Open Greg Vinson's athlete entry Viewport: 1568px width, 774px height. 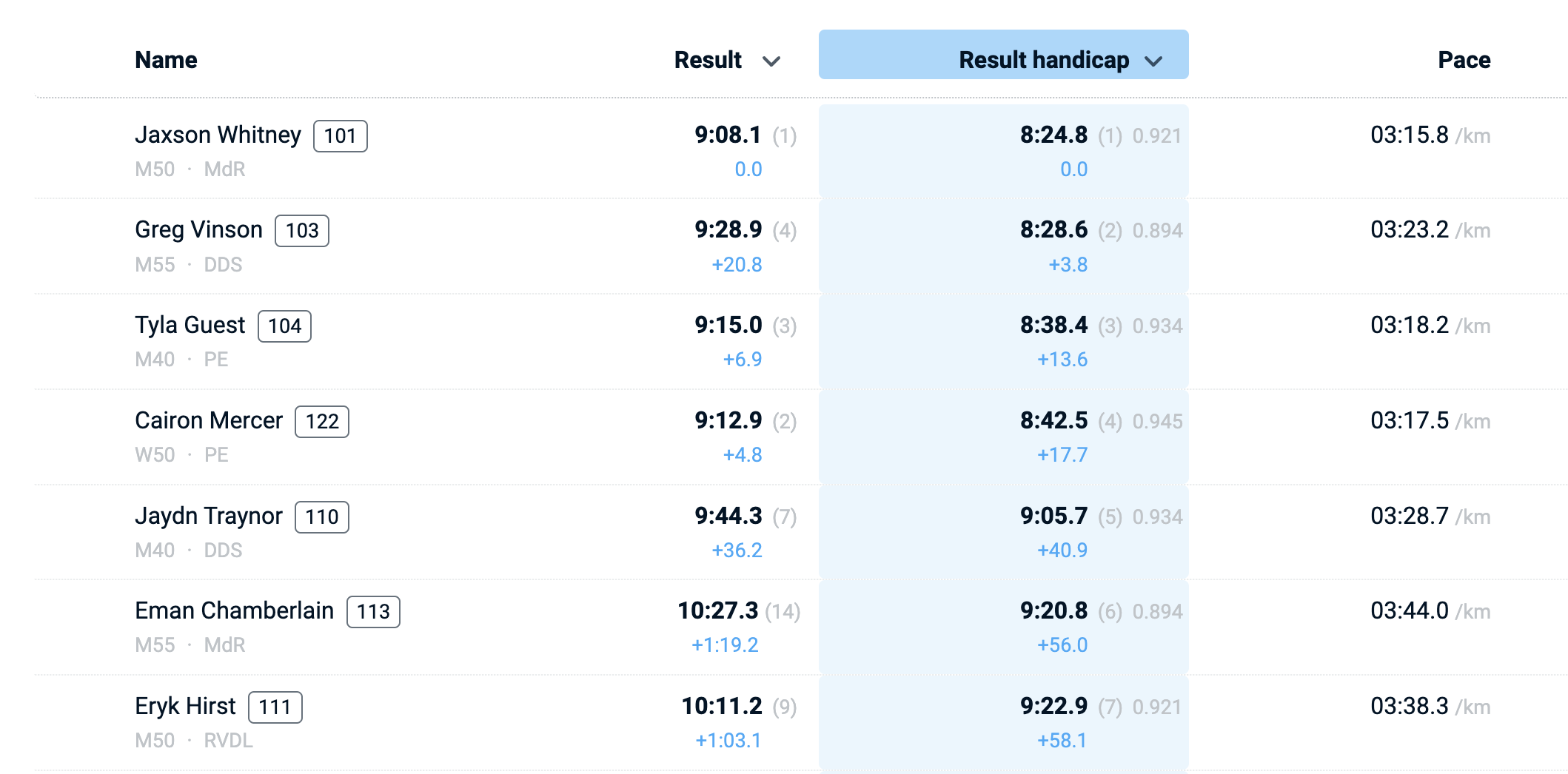pos(198,230)
